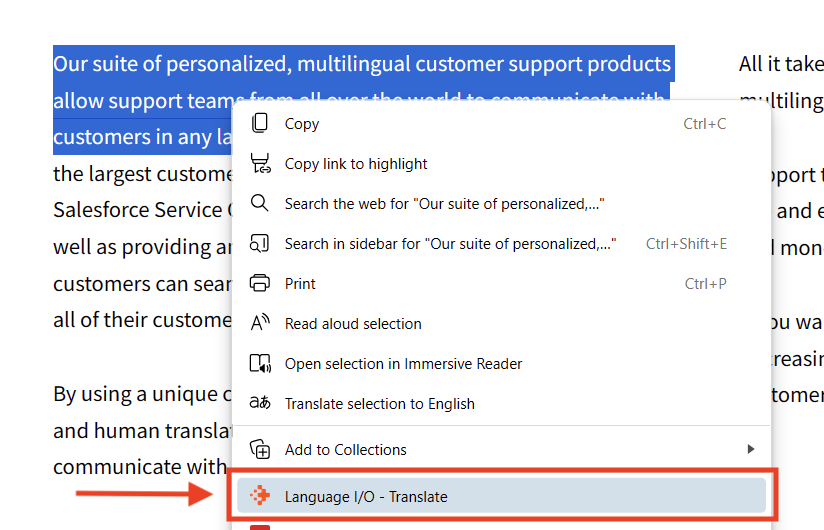Click highlighted text "customers in any la"

click(142, 138)
